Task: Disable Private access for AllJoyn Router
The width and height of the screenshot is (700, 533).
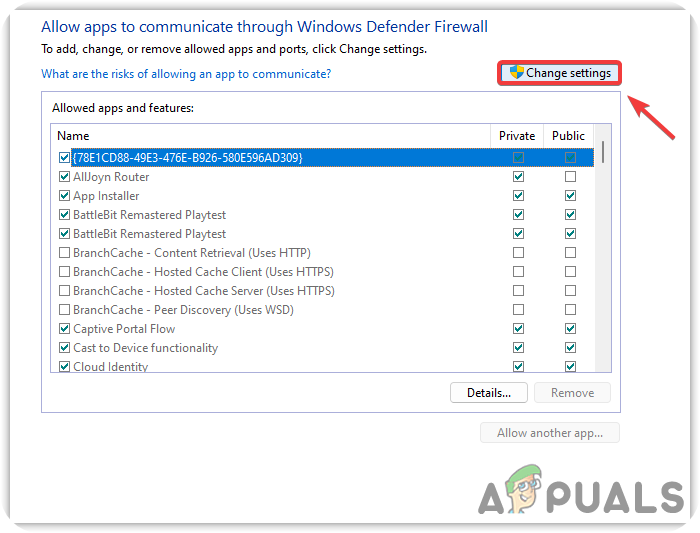Action: tap(518, 177)
